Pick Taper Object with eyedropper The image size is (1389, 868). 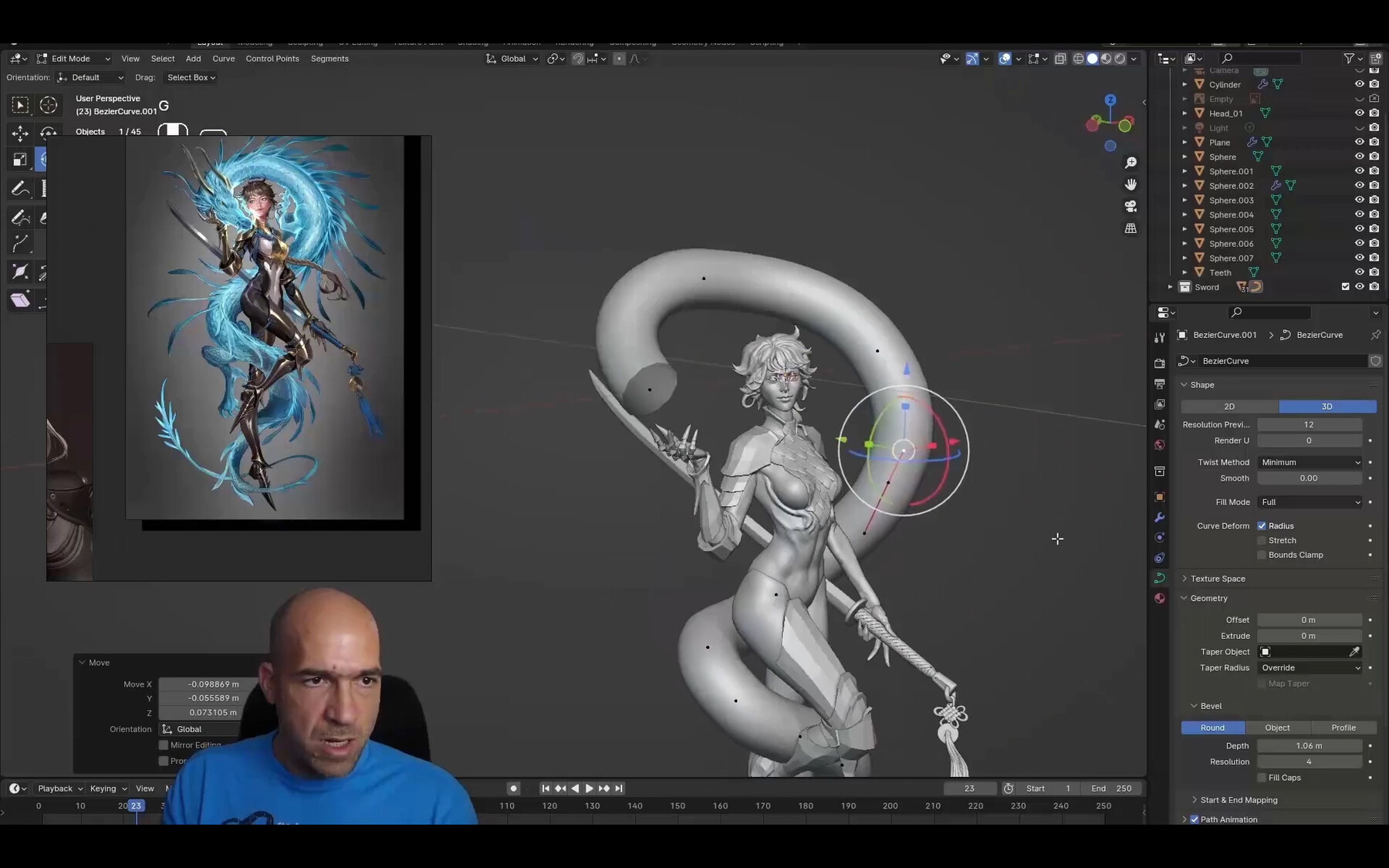point(1354,652)
